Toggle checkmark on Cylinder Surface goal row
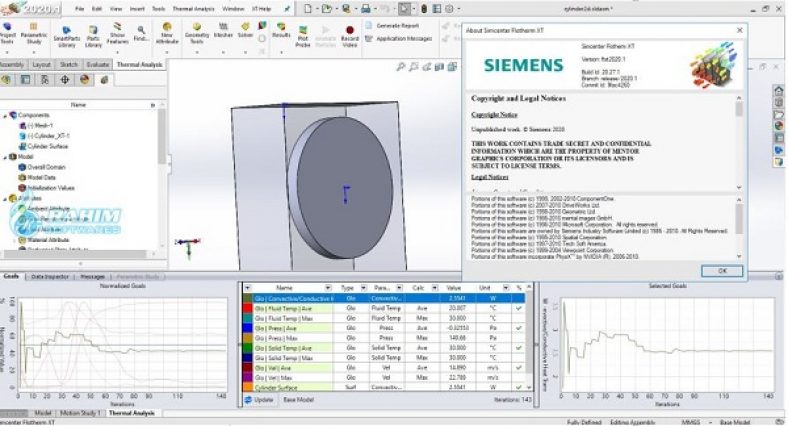Screen dimensions: 788x426 (x=520, y=386)
